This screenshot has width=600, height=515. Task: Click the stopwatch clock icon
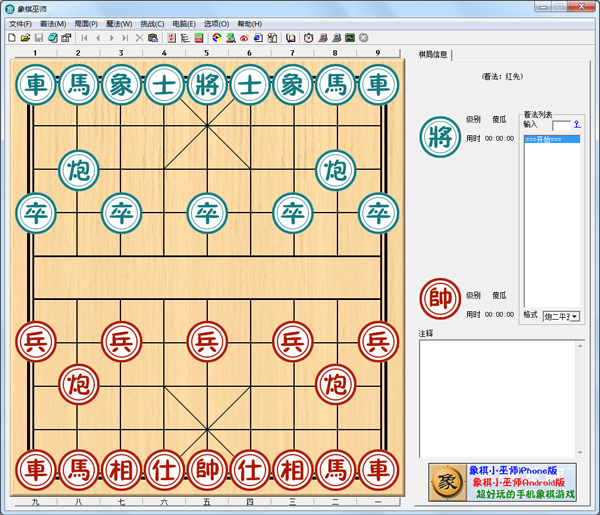308,38
